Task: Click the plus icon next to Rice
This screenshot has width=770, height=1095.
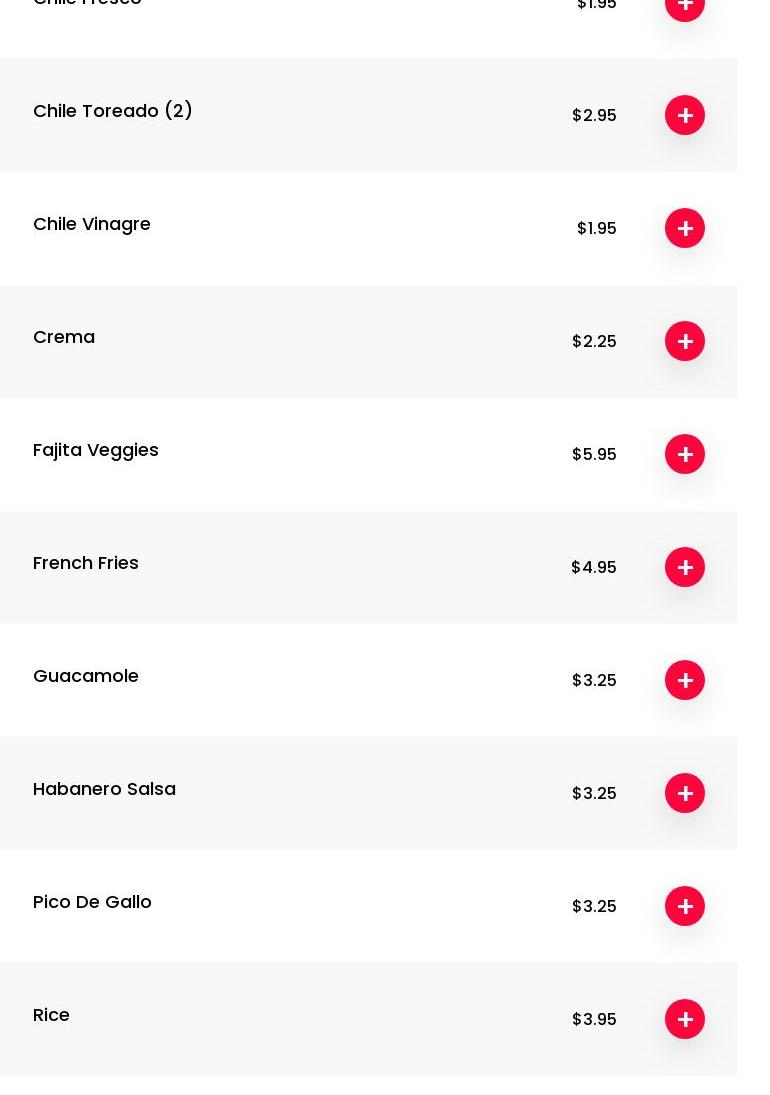Action: coord(685,1019)
